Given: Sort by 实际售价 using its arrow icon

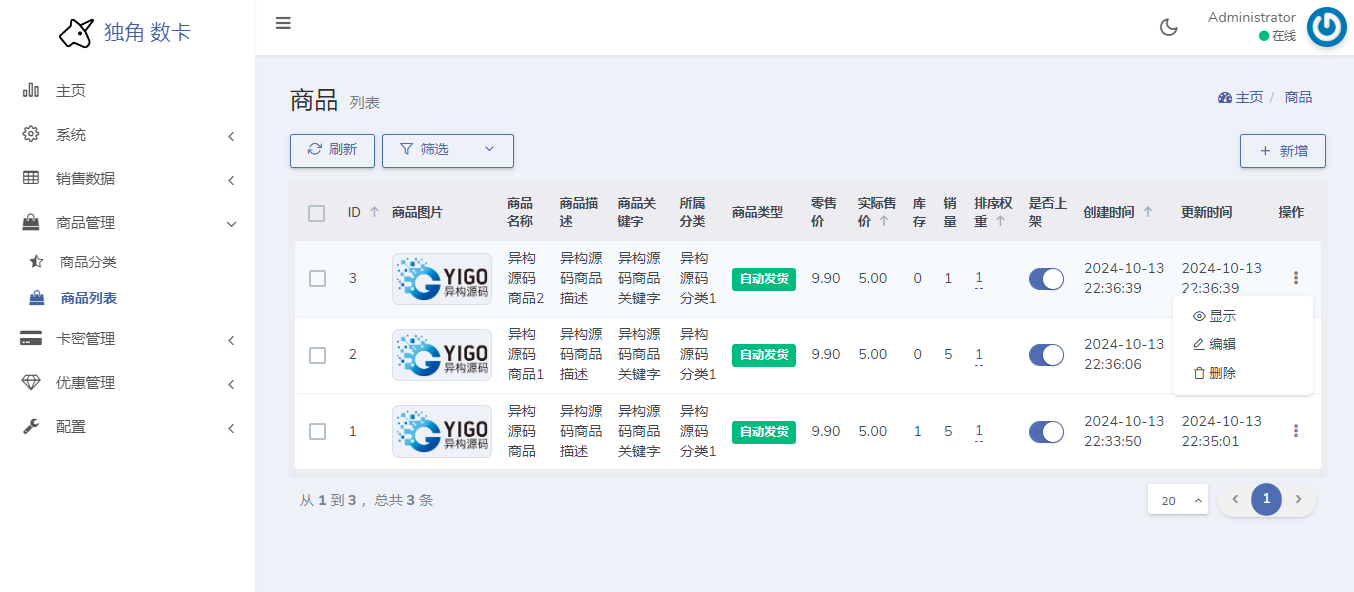Looking at the screenshot, I should click(884, 222).
